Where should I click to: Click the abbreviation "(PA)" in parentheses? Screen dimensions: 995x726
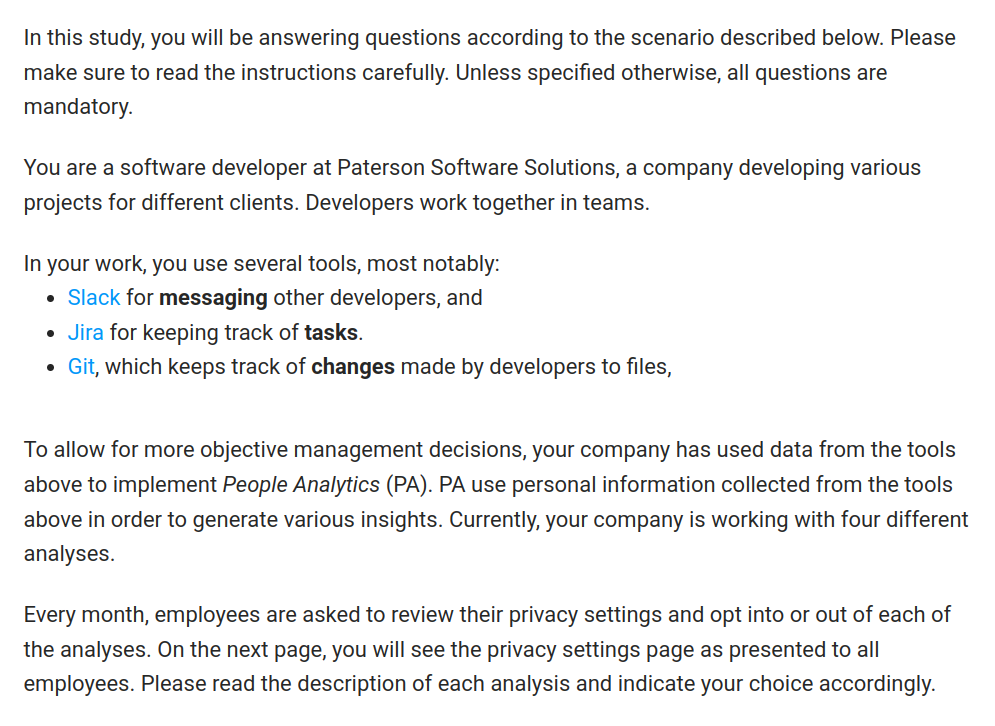[397, 485]
